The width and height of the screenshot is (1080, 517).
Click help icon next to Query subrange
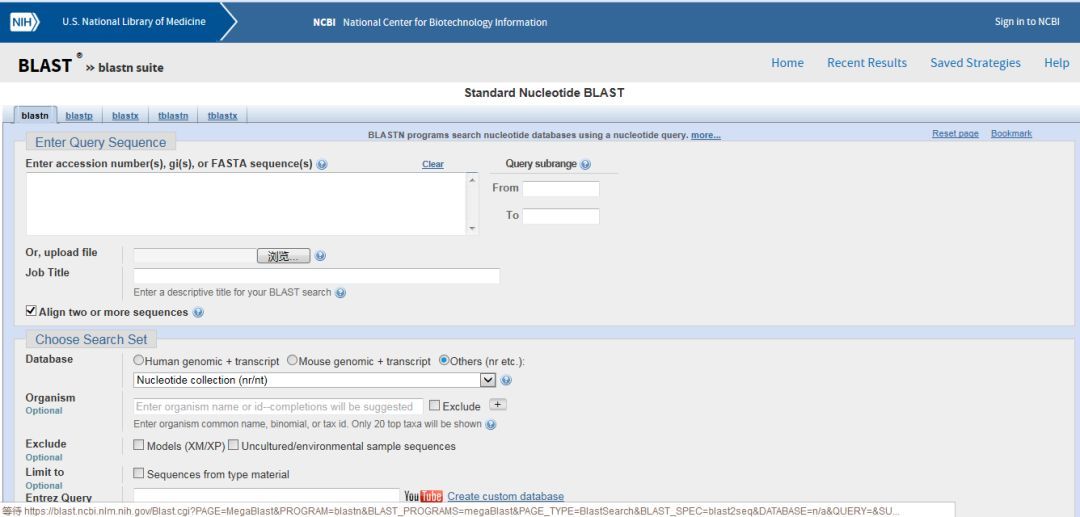(x=586, y=165)
